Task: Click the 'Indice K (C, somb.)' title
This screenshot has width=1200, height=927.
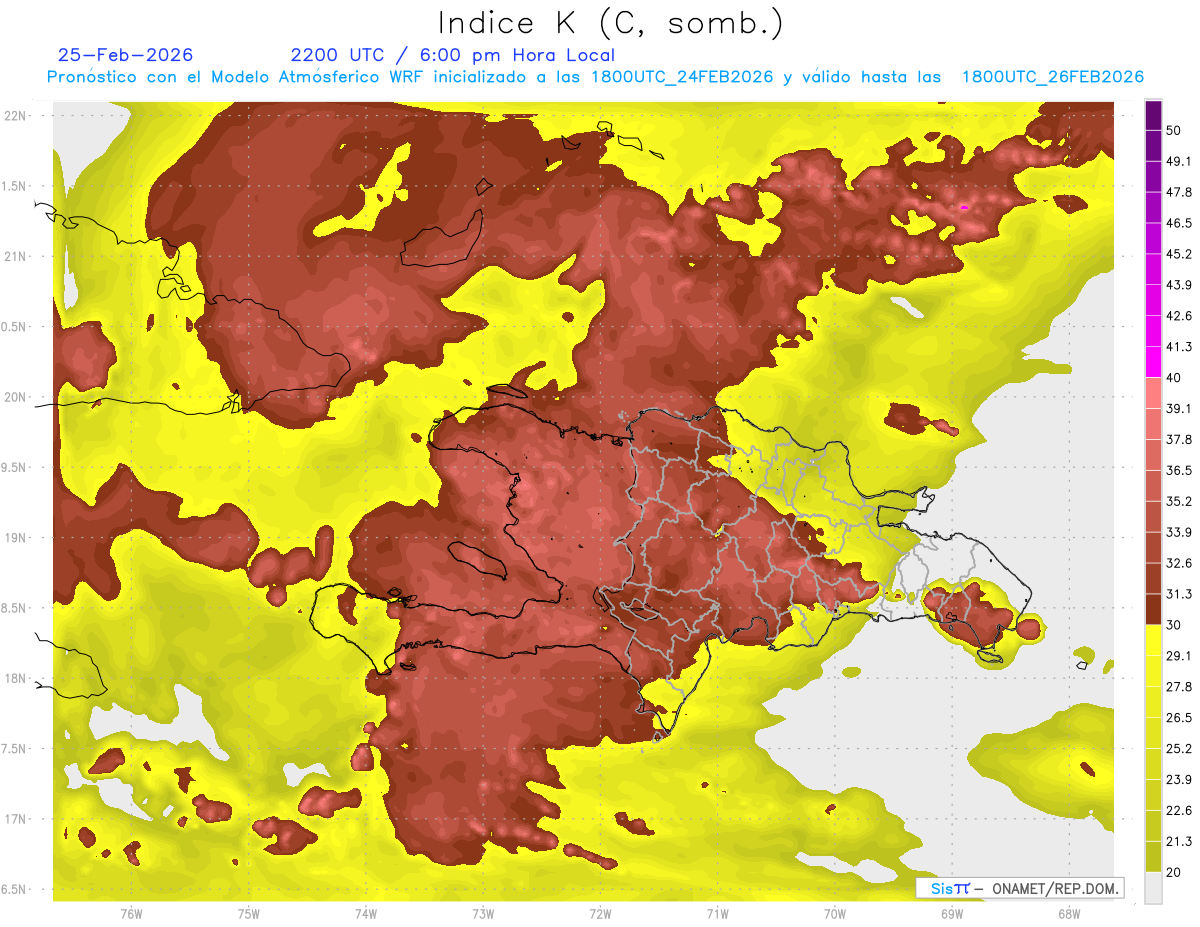Action: (610, 23)
